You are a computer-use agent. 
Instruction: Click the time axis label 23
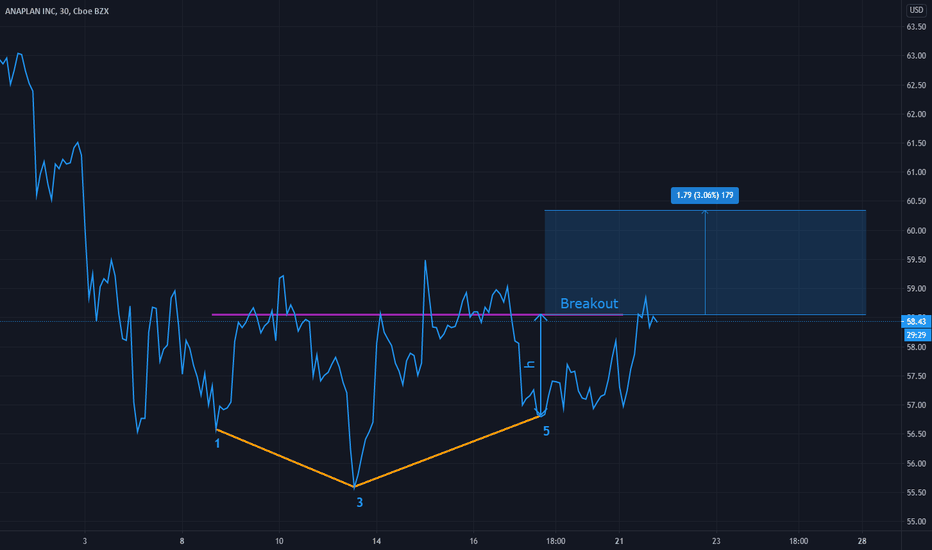[716, 541]
